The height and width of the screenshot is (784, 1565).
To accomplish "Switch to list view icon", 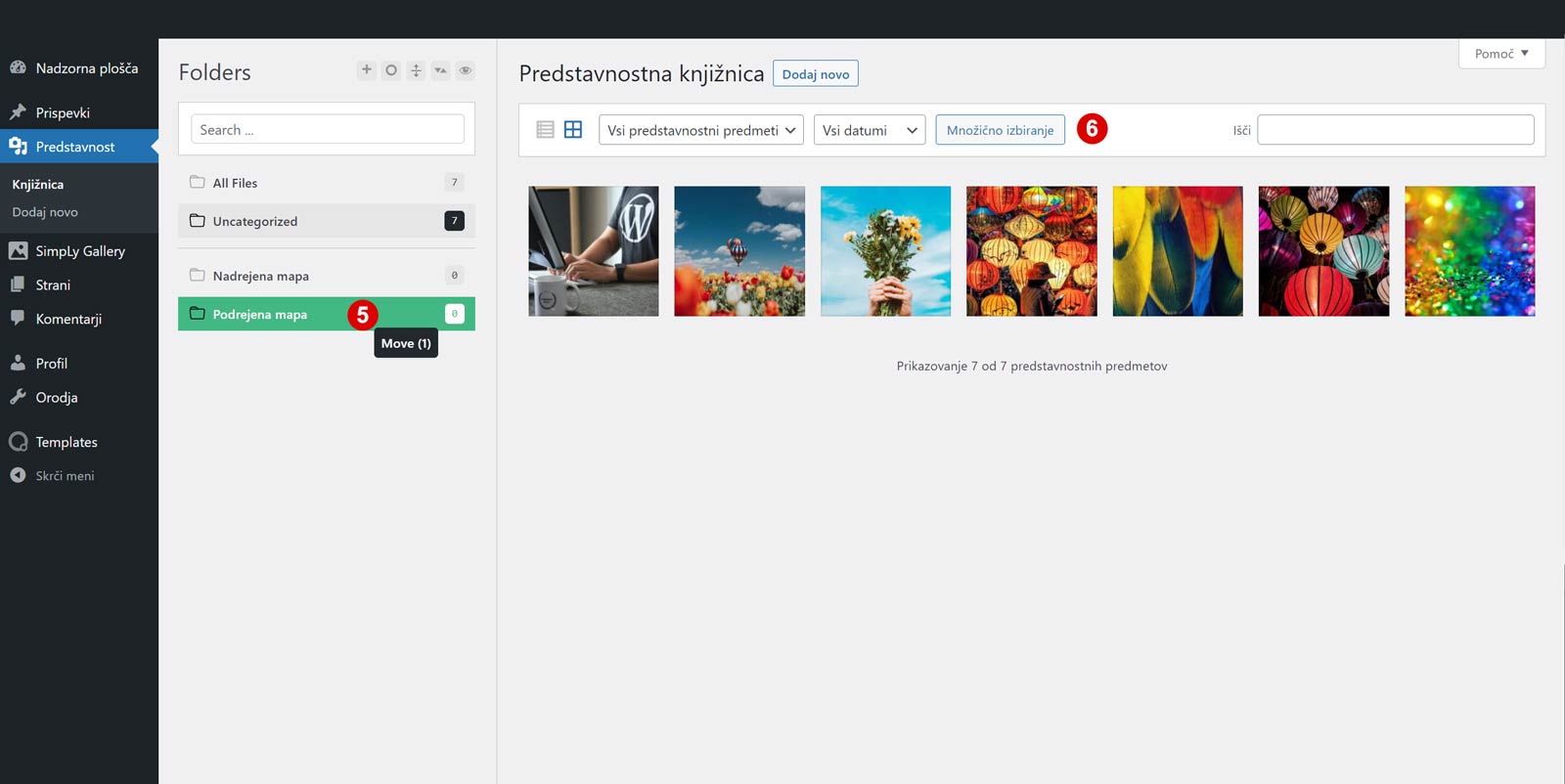I will click(546, 129).
